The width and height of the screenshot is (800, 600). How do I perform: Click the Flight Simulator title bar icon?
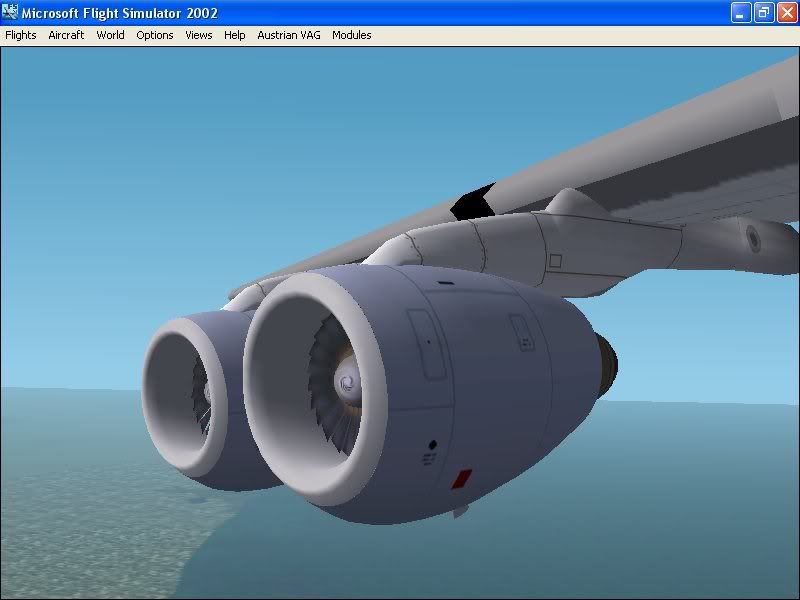[x=12, y=13]
